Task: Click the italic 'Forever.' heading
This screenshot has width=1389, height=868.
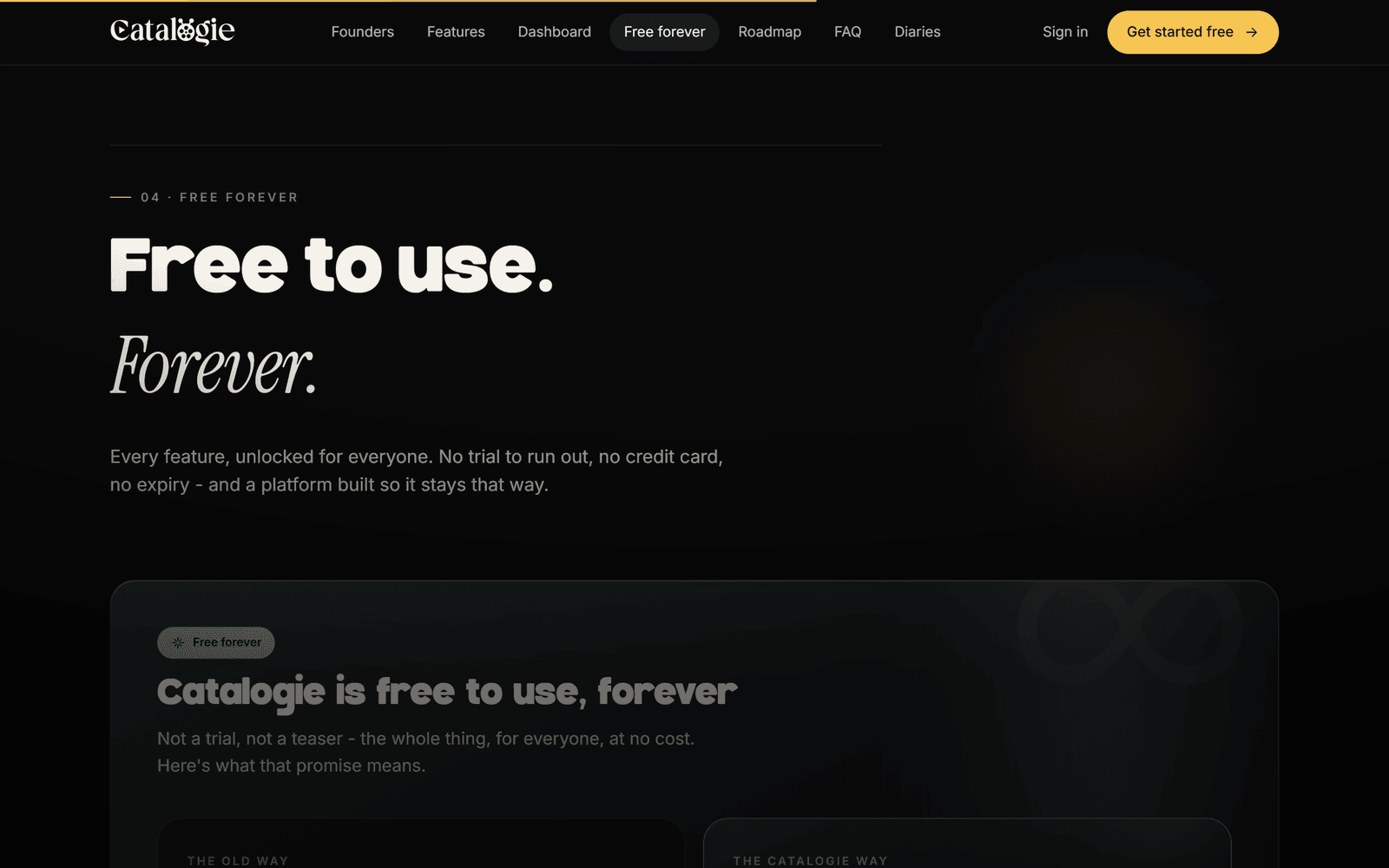Action: tap(214, 365)
